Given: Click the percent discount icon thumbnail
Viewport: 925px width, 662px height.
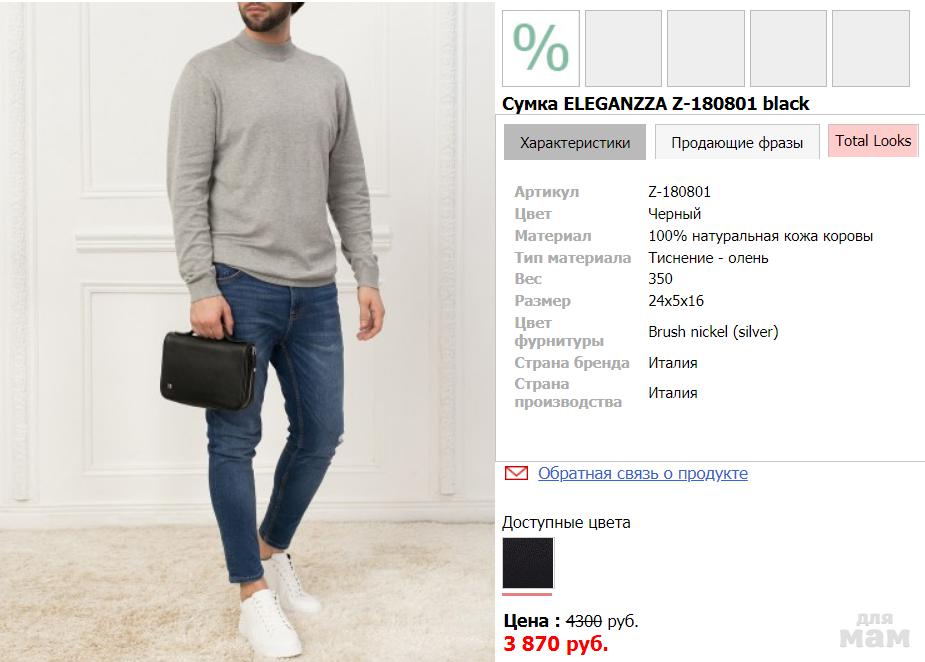Looking at the screenshot, I should tap(540, 48).
